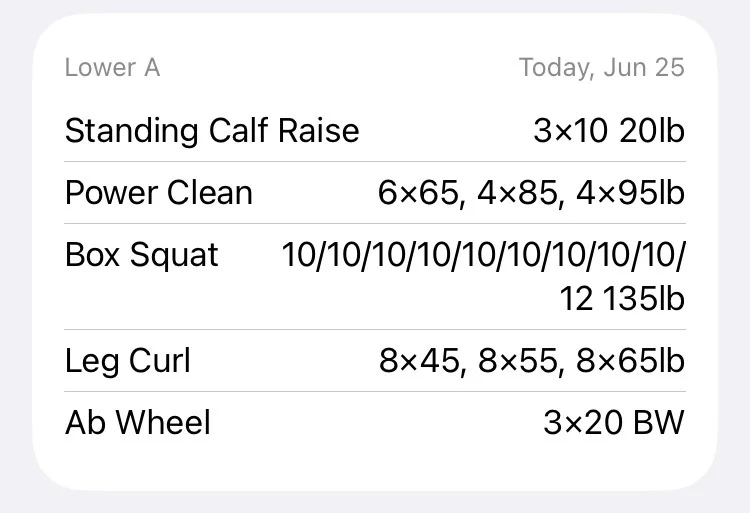Open the Lower A workout title
This screenshot has width=750, height=513.
112,67
